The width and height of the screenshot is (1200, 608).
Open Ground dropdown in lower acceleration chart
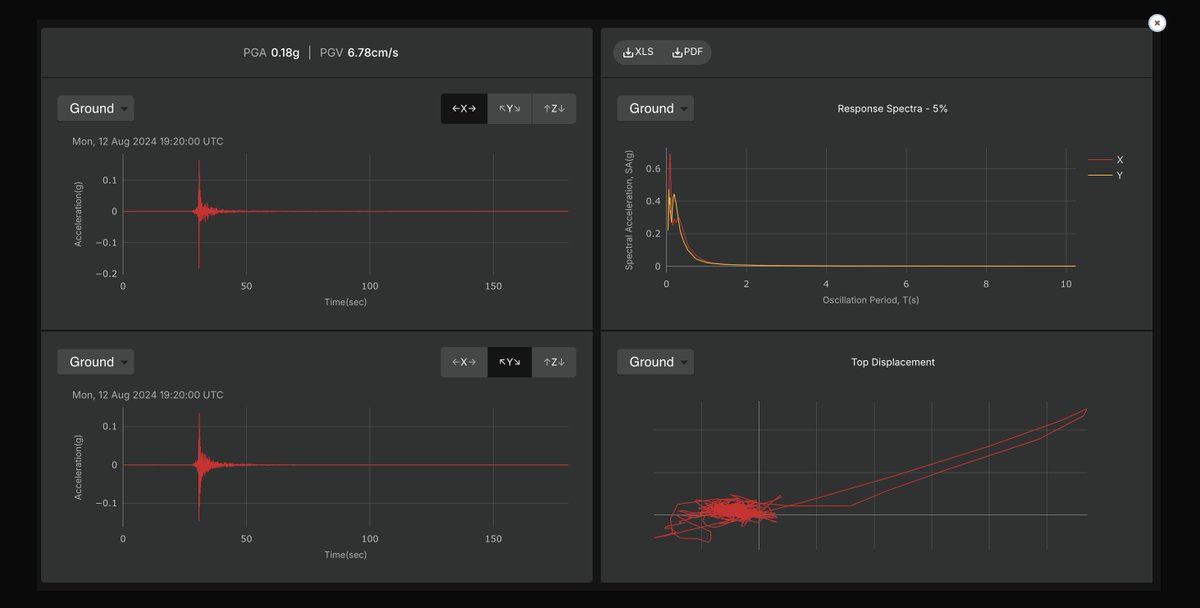coord(95,361)
